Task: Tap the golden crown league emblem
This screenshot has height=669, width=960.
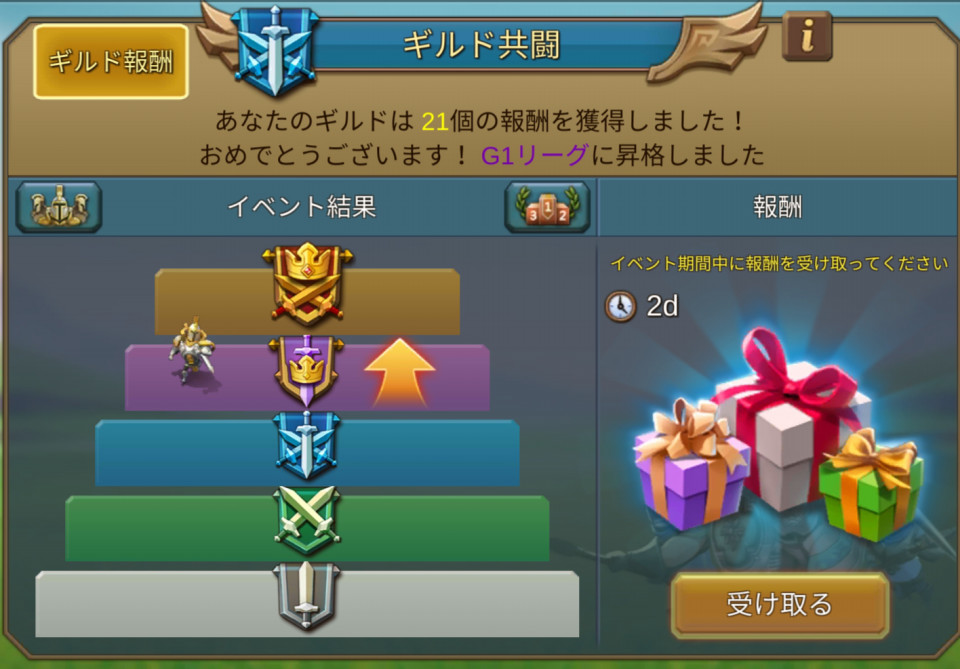Action: point(307,285)
